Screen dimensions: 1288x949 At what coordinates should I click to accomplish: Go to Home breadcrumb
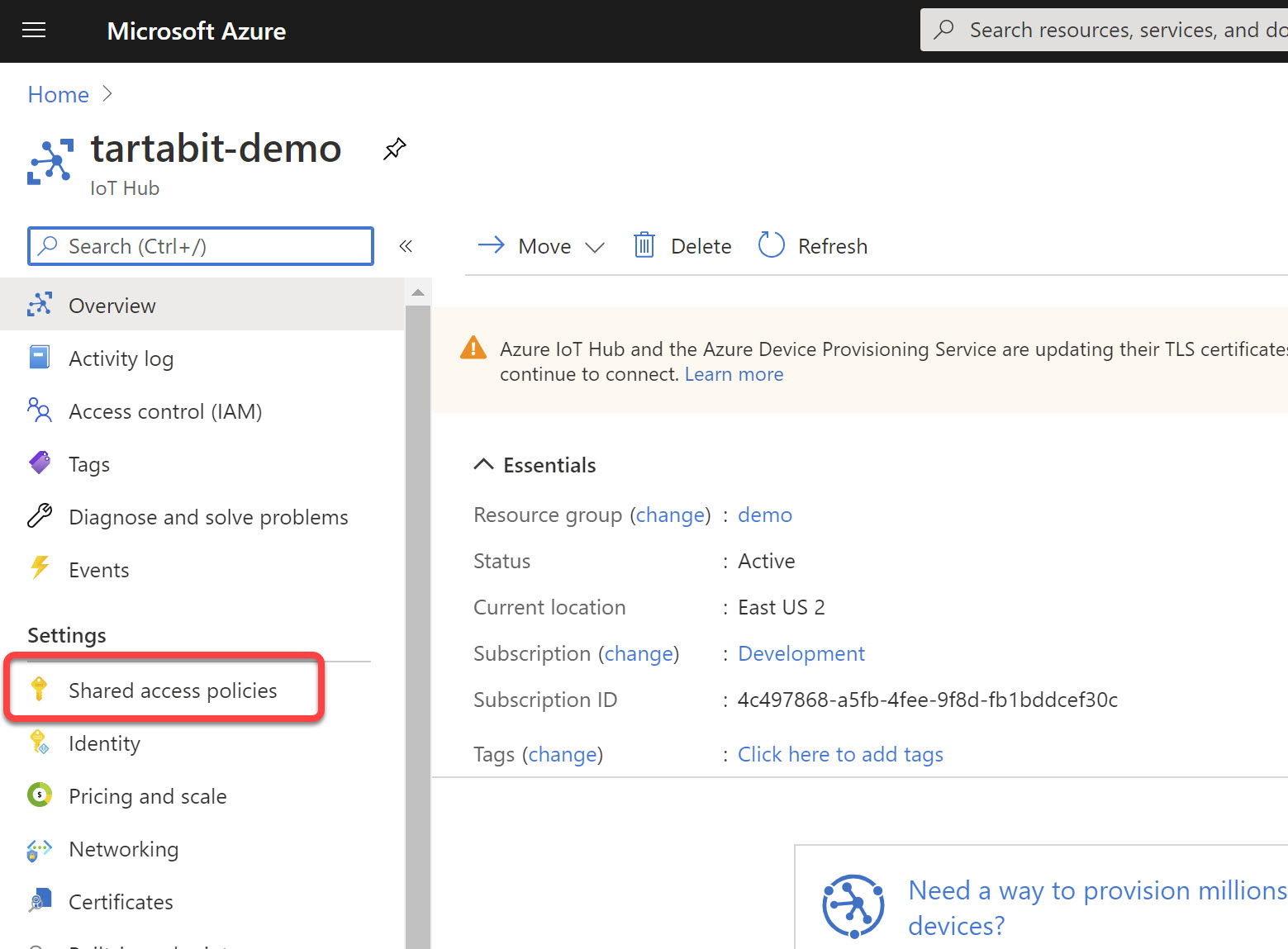(x=59, y=94)
